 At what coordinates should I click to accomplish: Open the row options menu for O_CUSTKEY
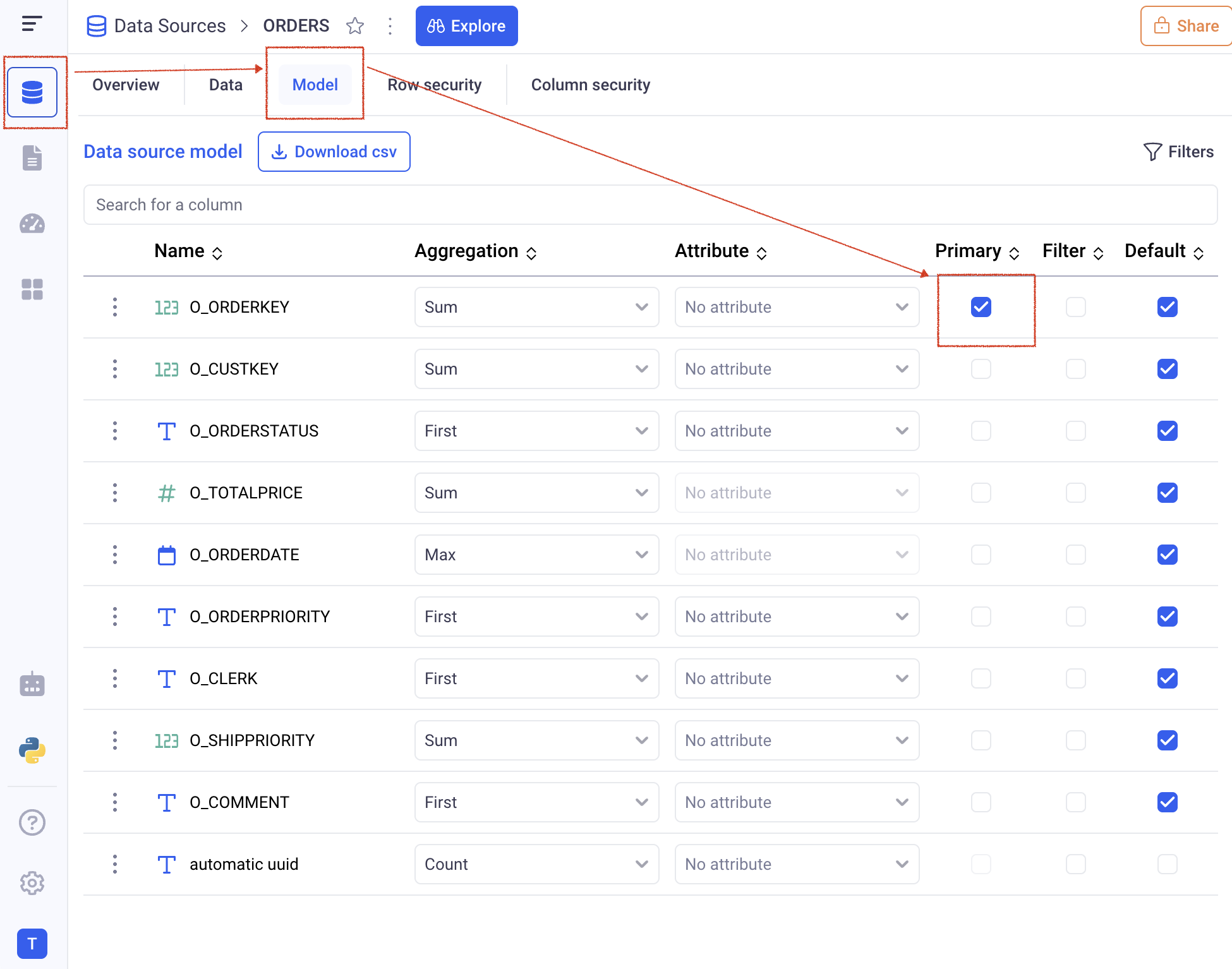click(115, 369)
